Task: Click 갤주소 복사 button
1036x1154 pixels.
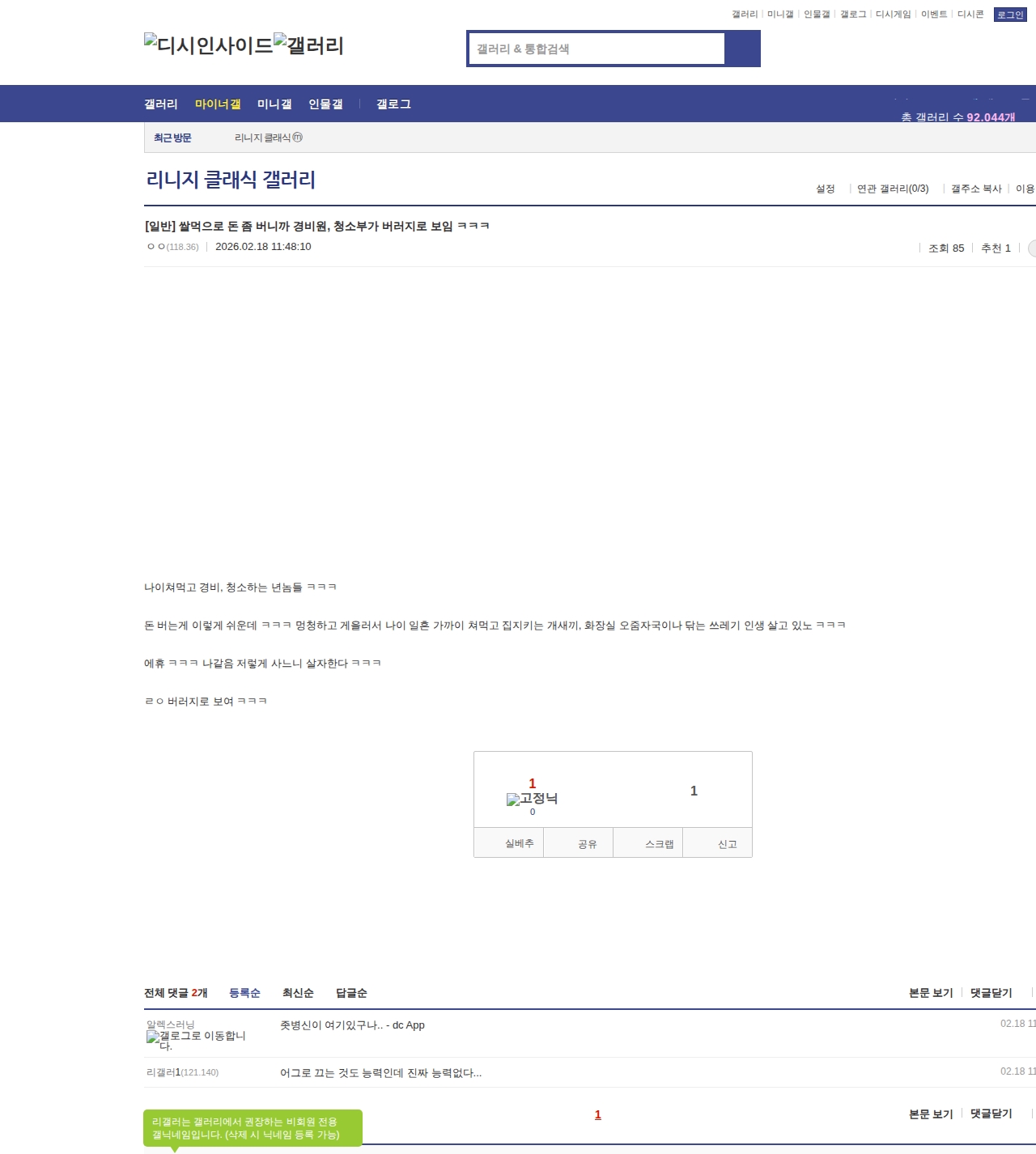Action: (976, 189)
